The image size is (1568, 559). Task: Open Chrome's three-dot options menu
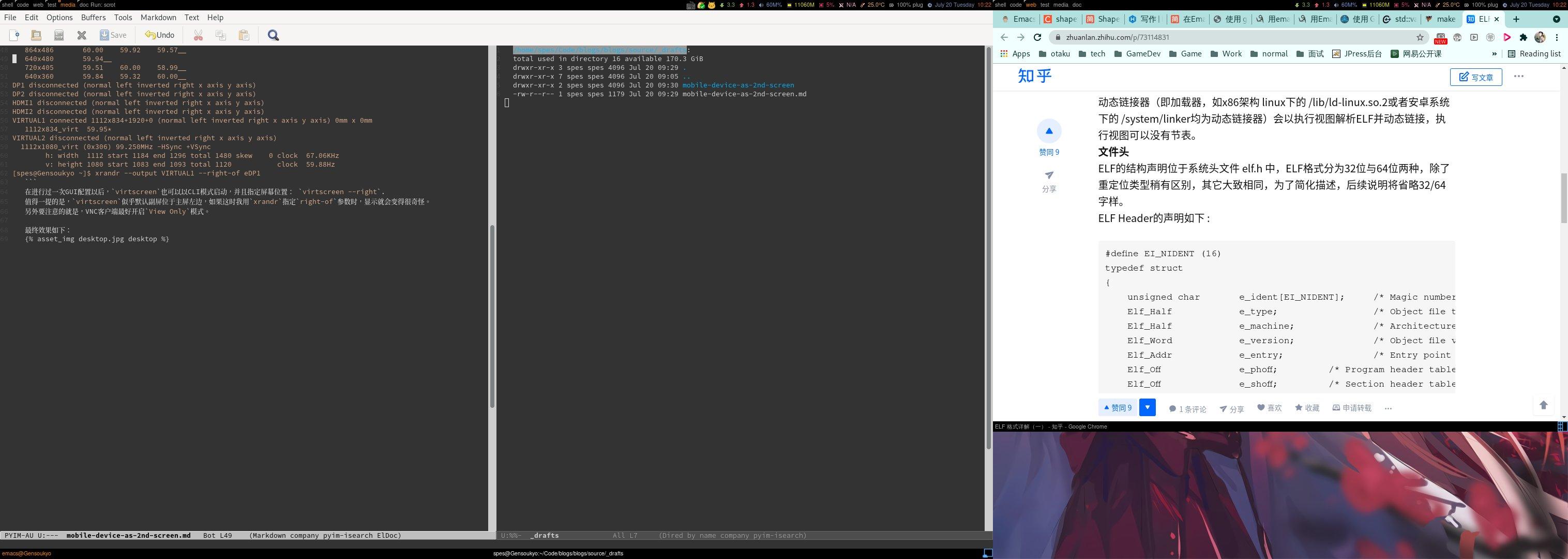click(x=1557, y=37)
